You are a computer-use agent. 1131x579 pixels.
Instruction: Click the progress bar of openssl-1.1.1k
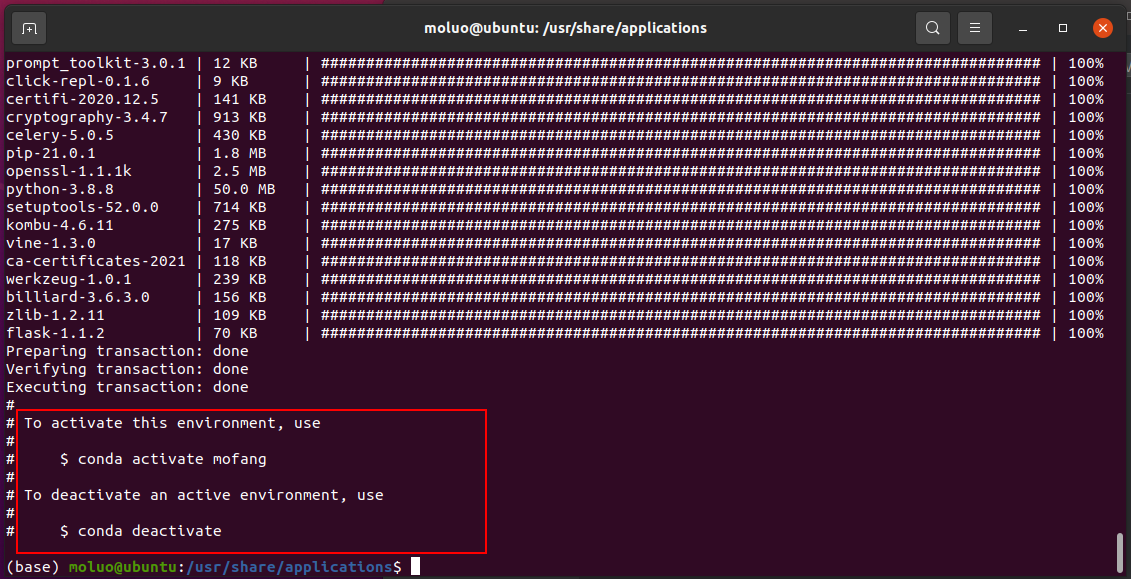pyautogui.click(x=680, y=172)
